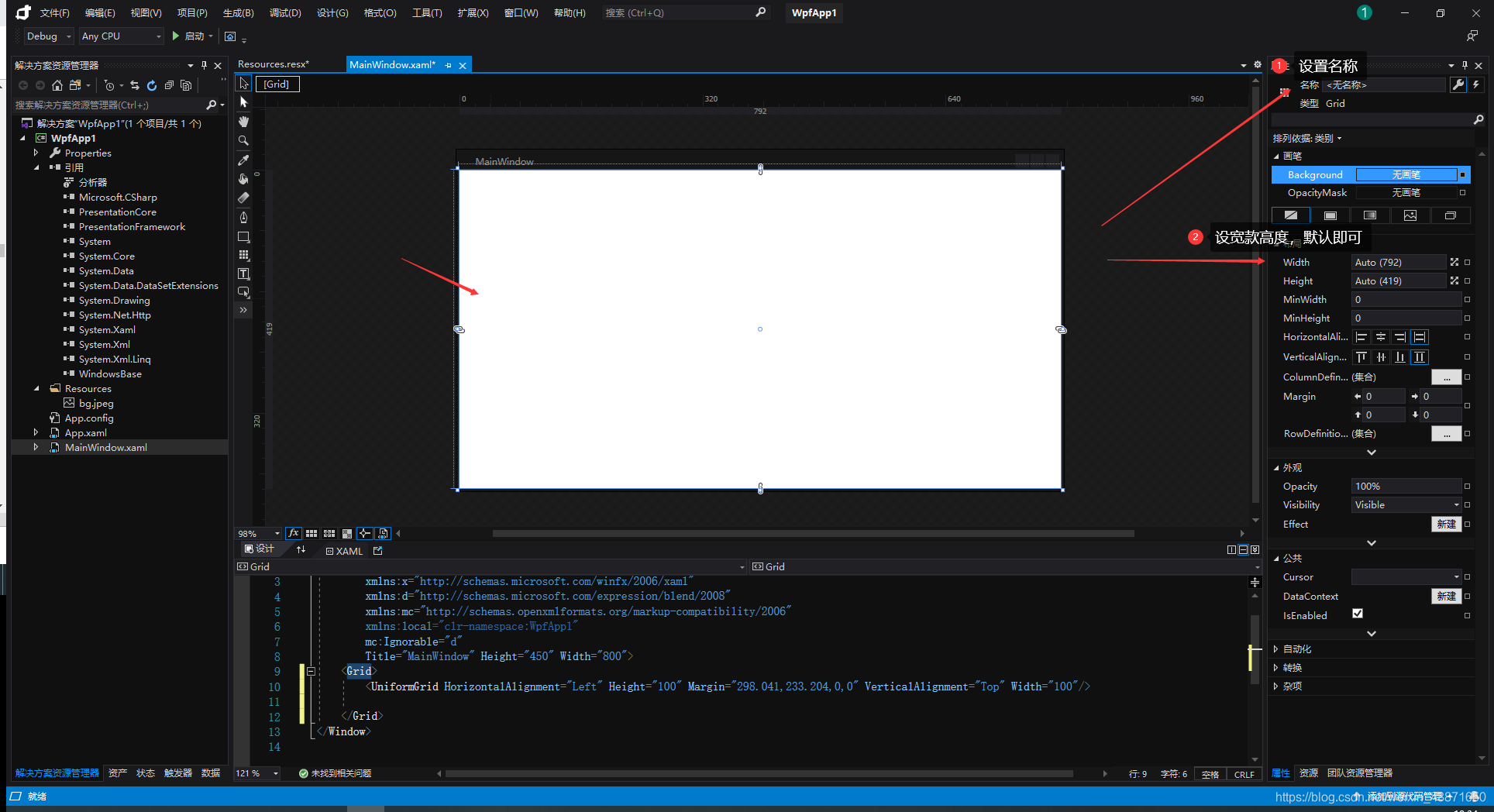Set Height to Auto icon
1494x812 pixels.
[x=1454, y=280]
